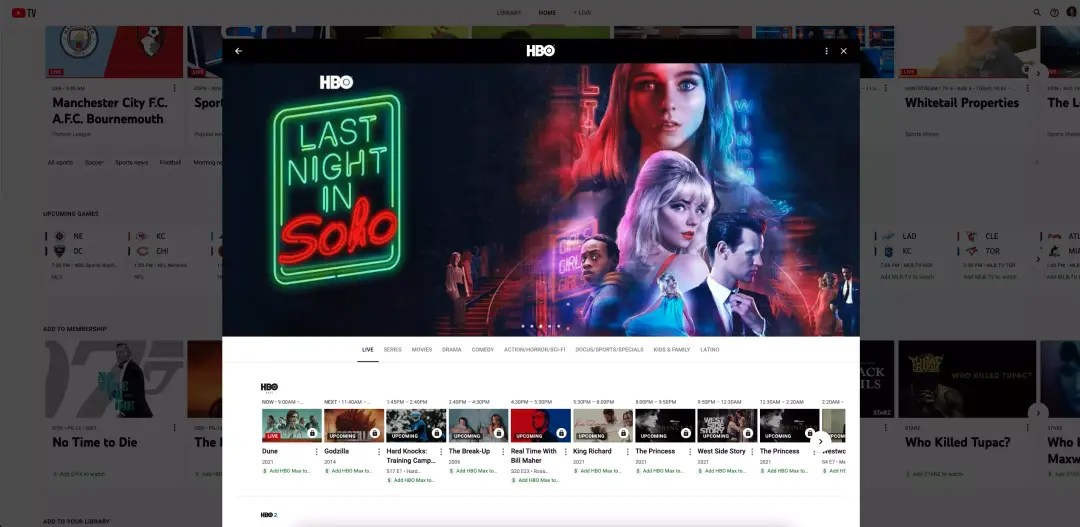Close the HBO channel panel
1080x527 pixels.
point(844,51)
